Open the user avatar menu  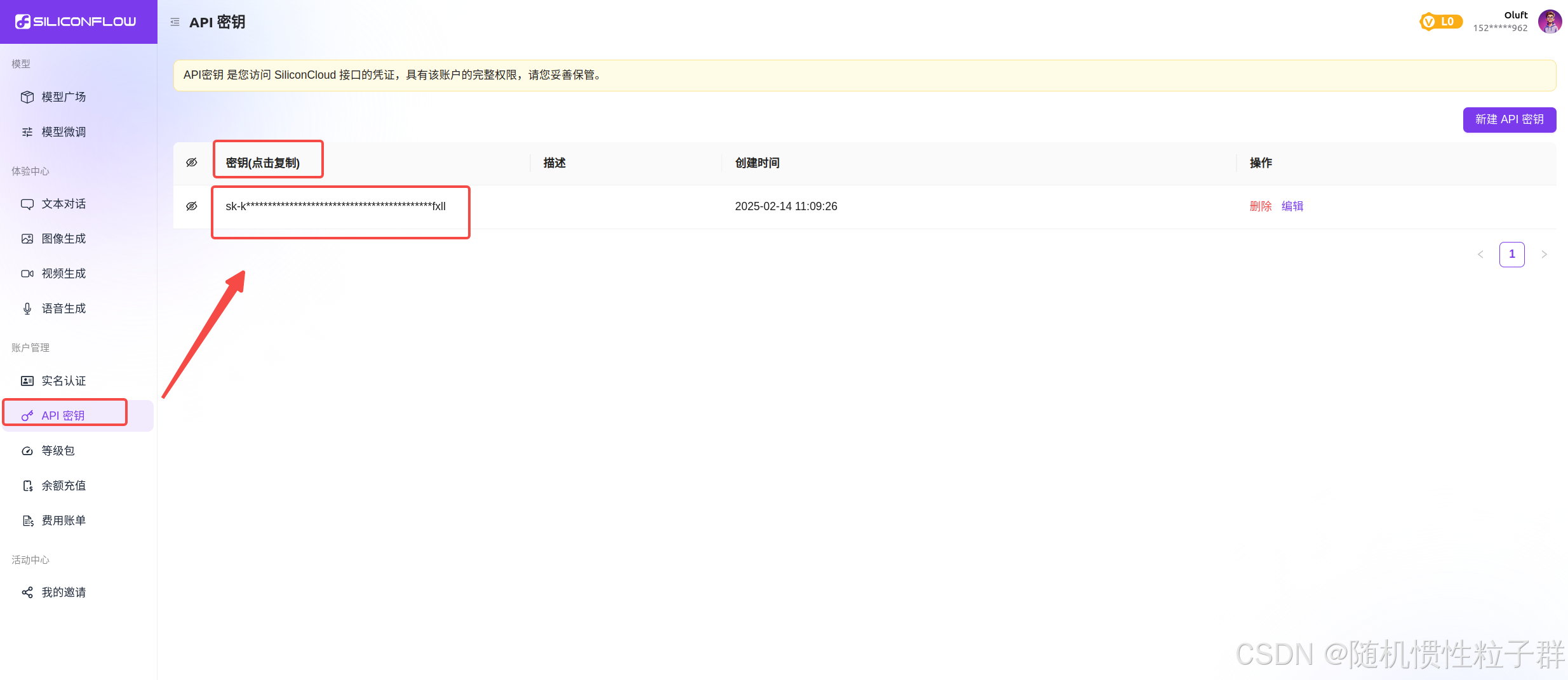click(1550, 22)
